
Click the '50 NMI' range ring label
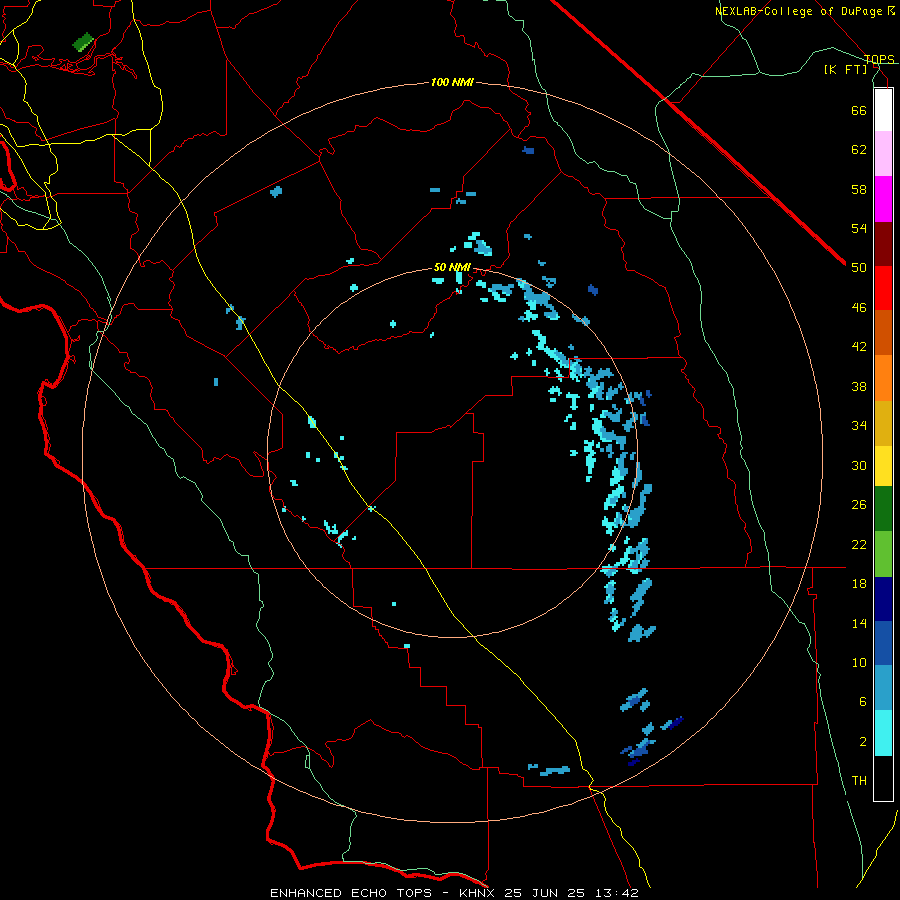(x=452, y=267)
